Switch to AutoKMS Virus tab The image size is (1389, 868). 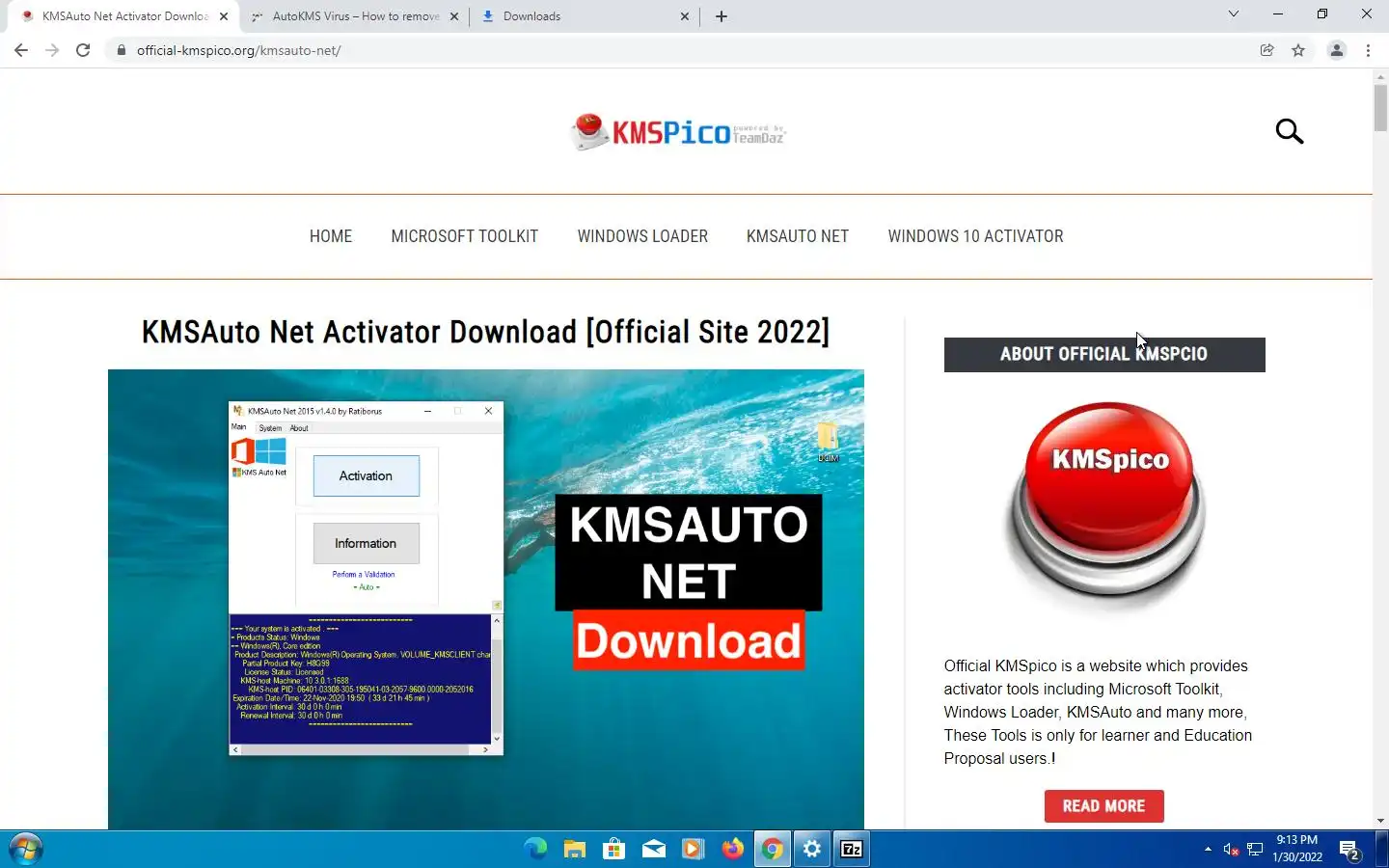click(x=354, y=16)
